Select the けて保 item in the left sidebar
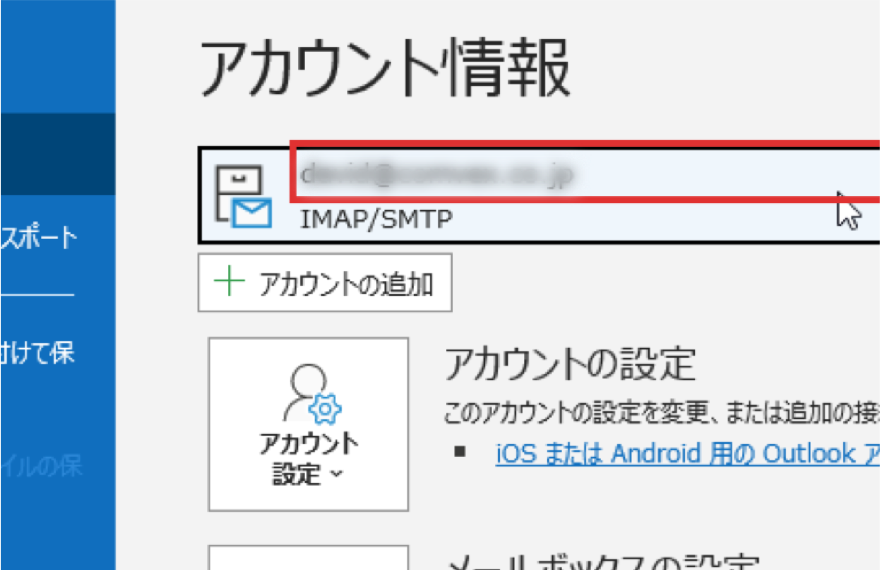The width and height of the screenshot is (880, 570). [38, 353]
